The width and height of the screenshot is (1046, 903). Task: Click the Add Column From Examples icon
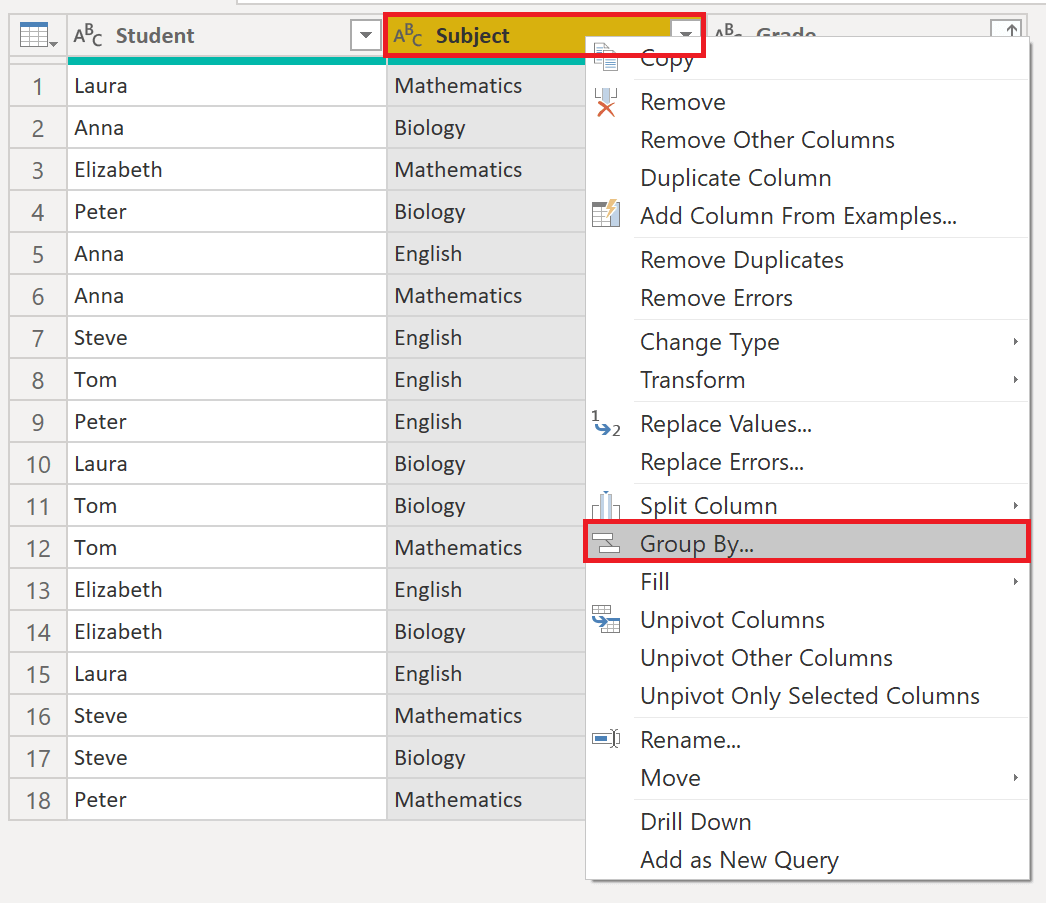606,215
